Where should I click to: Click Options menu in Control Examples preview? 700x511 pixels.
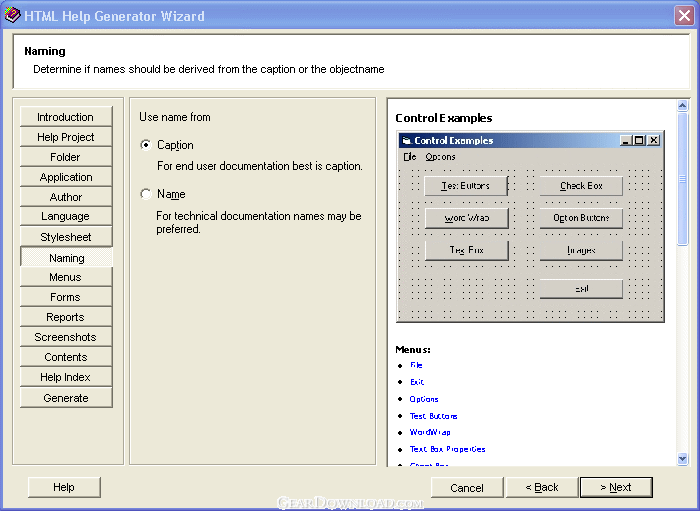pos(440,157)
